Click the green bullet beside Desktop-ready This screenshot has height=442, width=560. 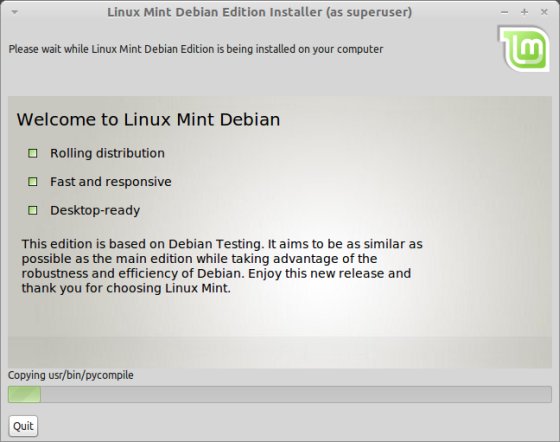pyautogui.click(x=32, y=210)
